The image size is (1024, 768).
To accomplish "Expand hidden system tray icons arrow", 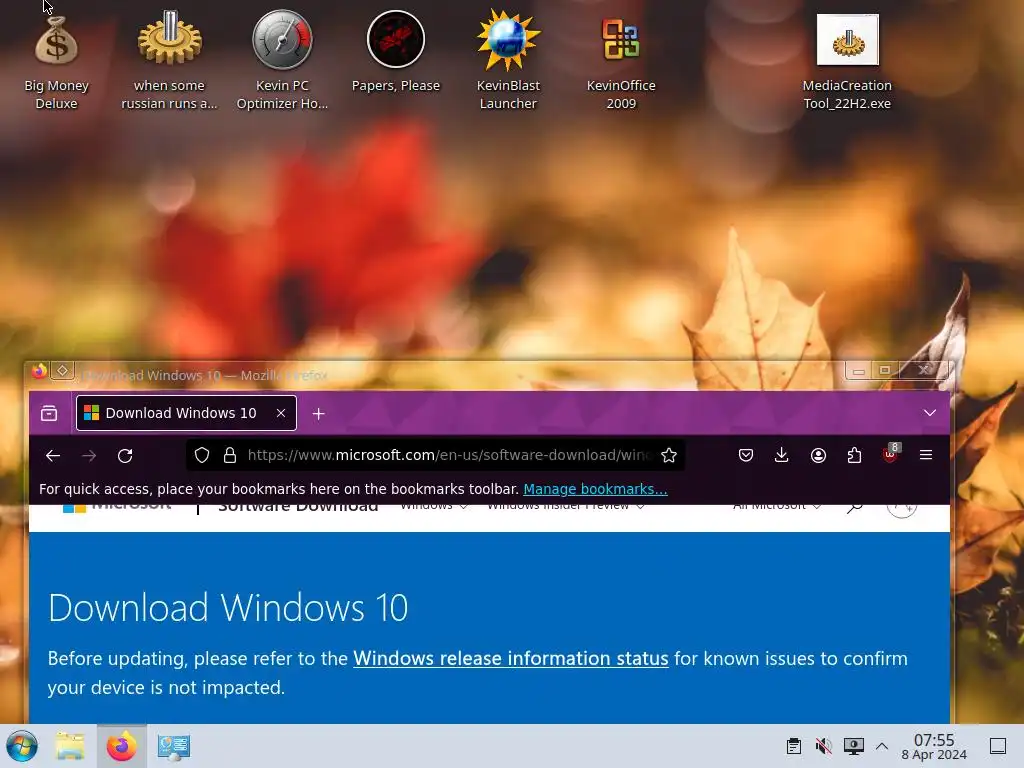I will click(x=882, y=746).
